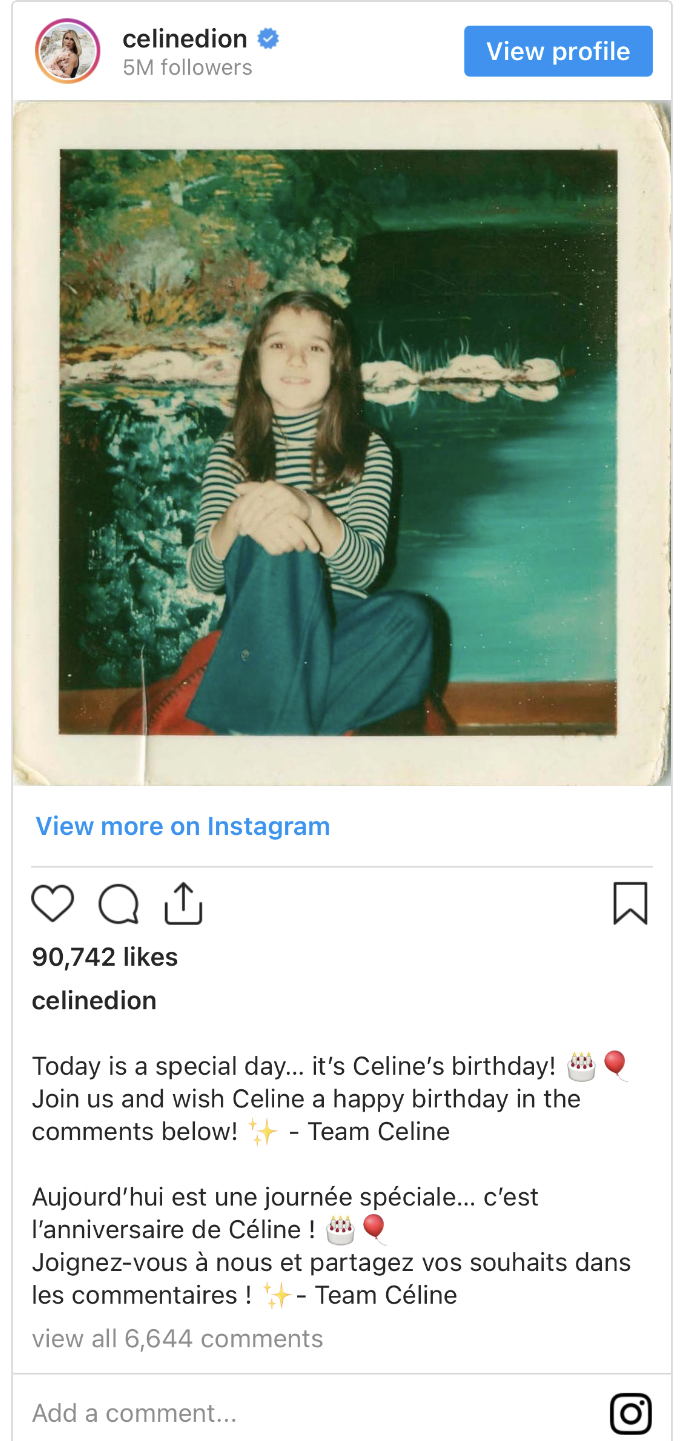The width and height of the screenshot is (691, 1441).
Task: Share the post using the share icon
Action: click(183, 903)
